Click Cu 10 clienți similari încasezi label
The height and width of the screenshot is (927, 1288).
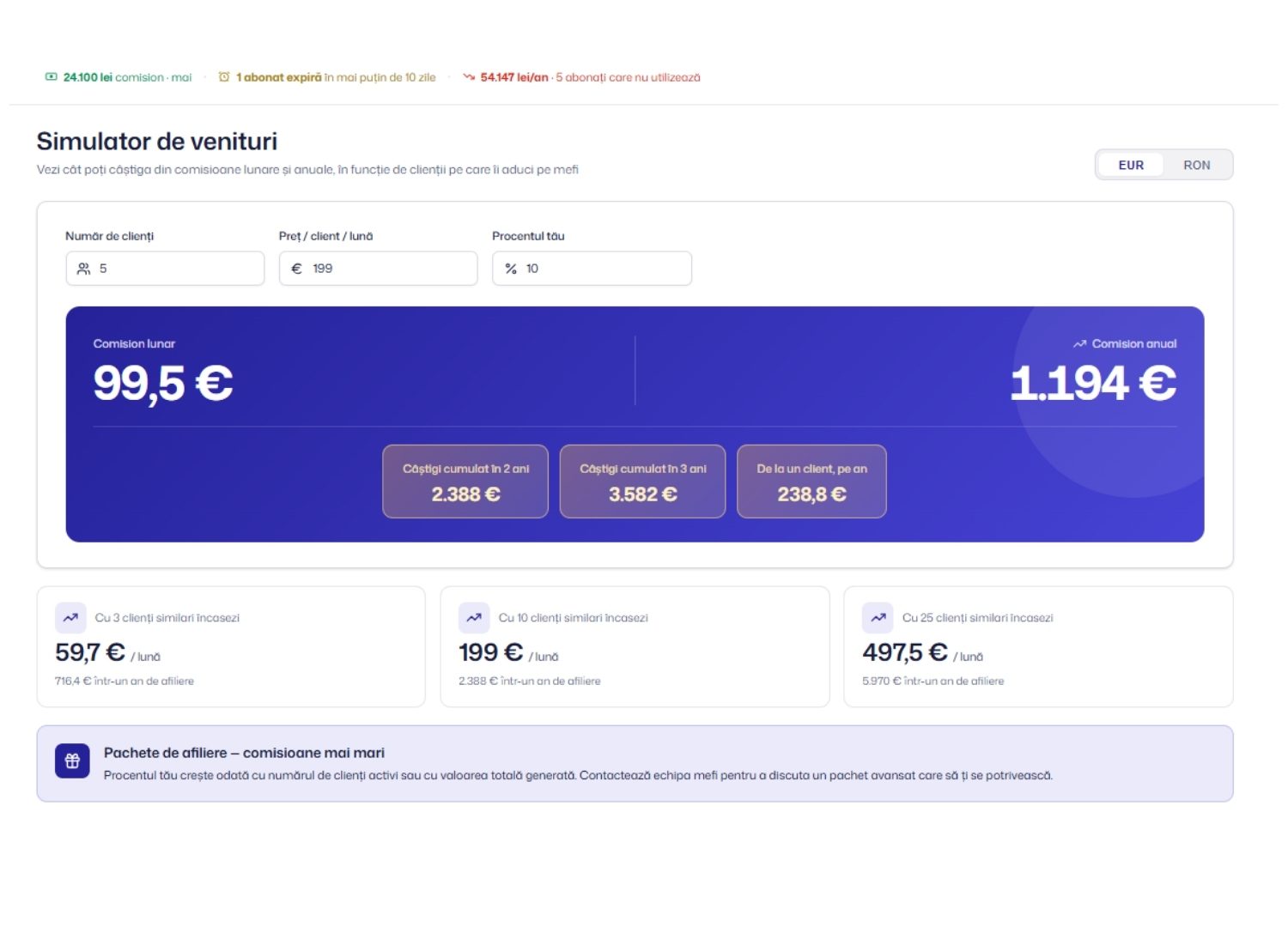point(574,618)
